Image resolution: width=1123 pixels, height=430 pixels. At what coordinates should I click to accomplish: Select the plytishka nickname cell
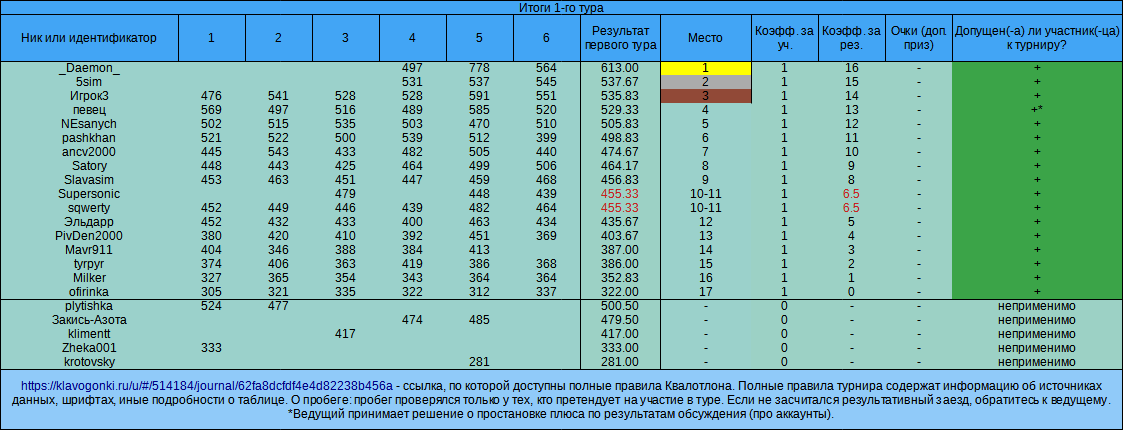click(89, 306)
